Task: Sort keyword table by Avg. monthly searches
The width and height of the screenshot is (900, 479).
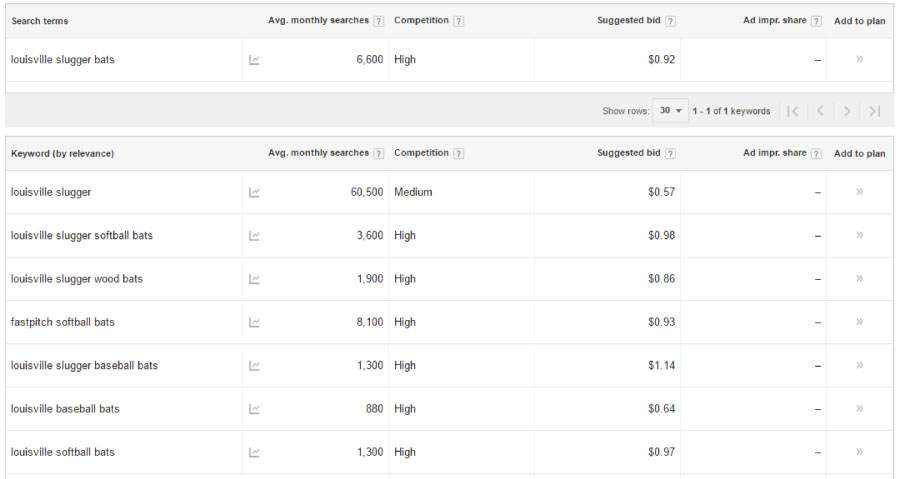Action: tap(318, 153)
